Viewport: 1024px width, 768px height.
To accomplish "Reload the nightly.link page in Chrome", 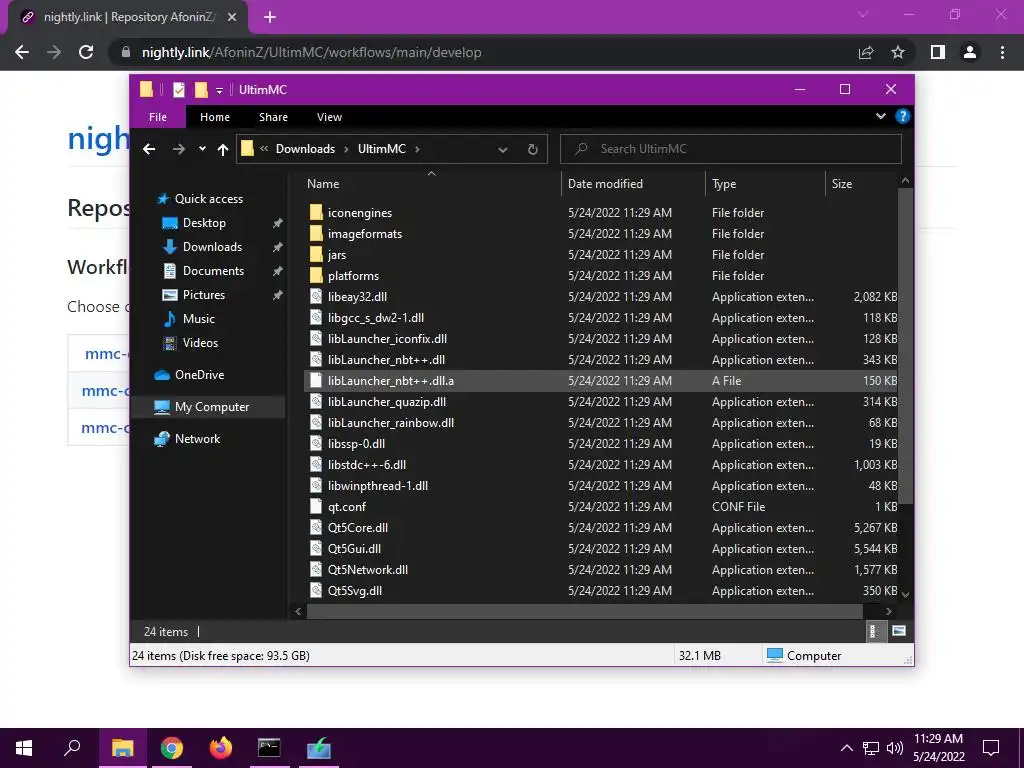I will (x=86, y=52).
